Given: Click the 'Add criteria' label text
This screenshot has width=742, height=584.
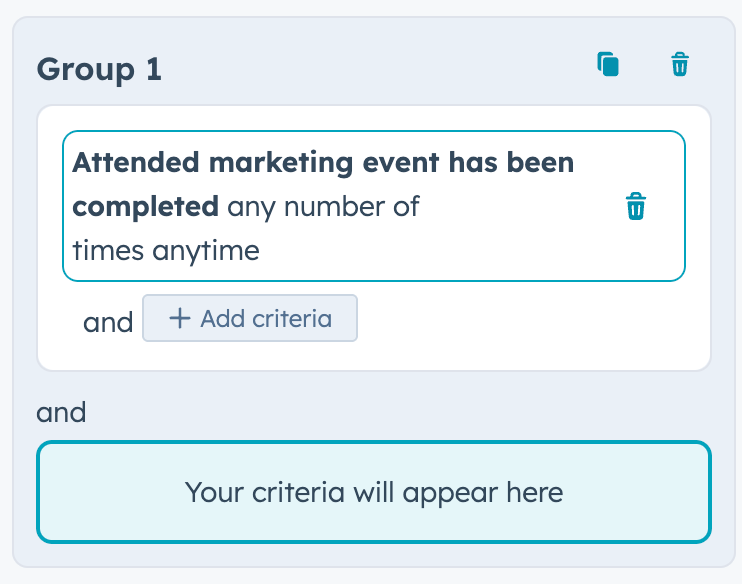Looking at the screenshot, I should [x=266, y=318].
